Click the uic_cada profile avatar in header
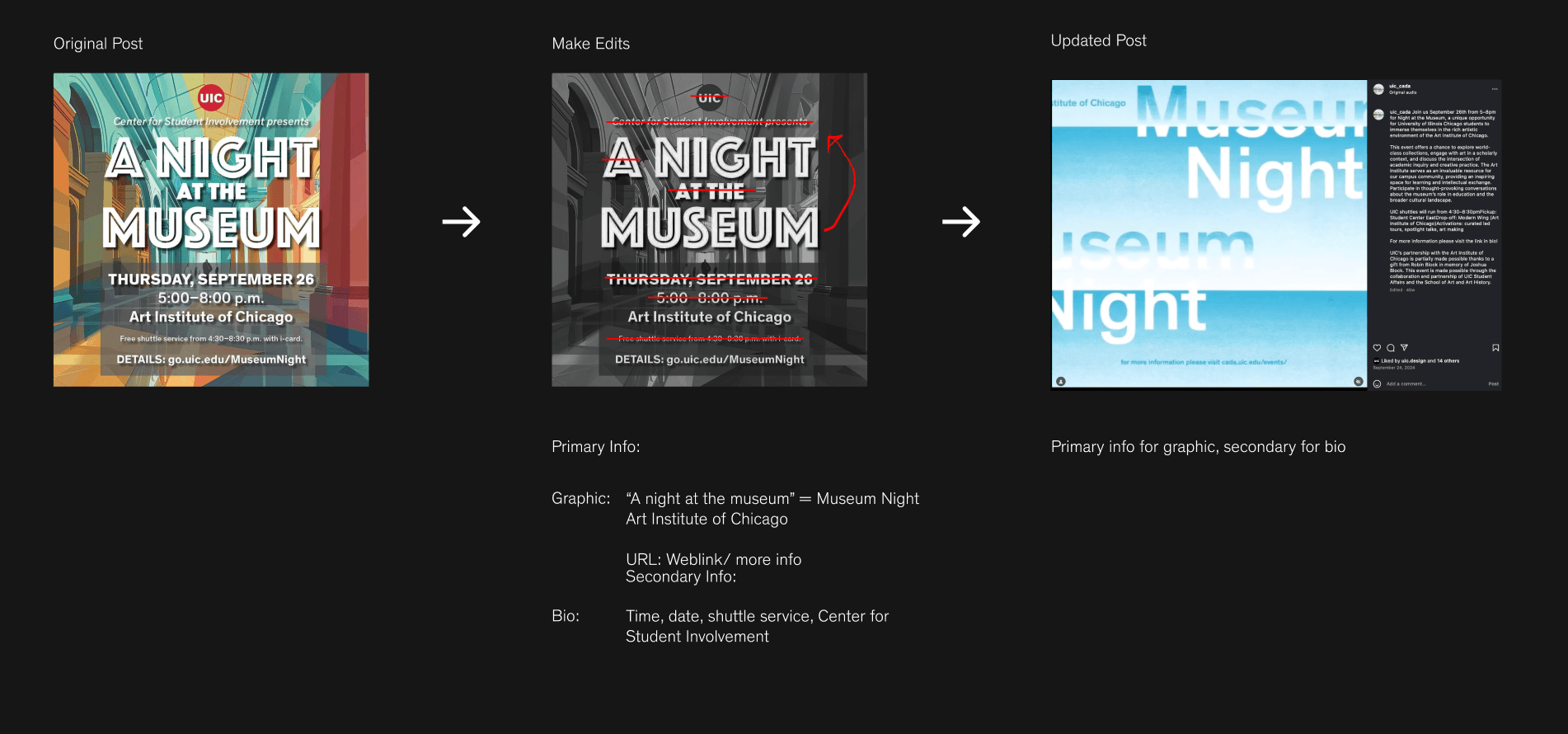The height and width of the screenshot is (734, 1568). [x=1378, y=89]
